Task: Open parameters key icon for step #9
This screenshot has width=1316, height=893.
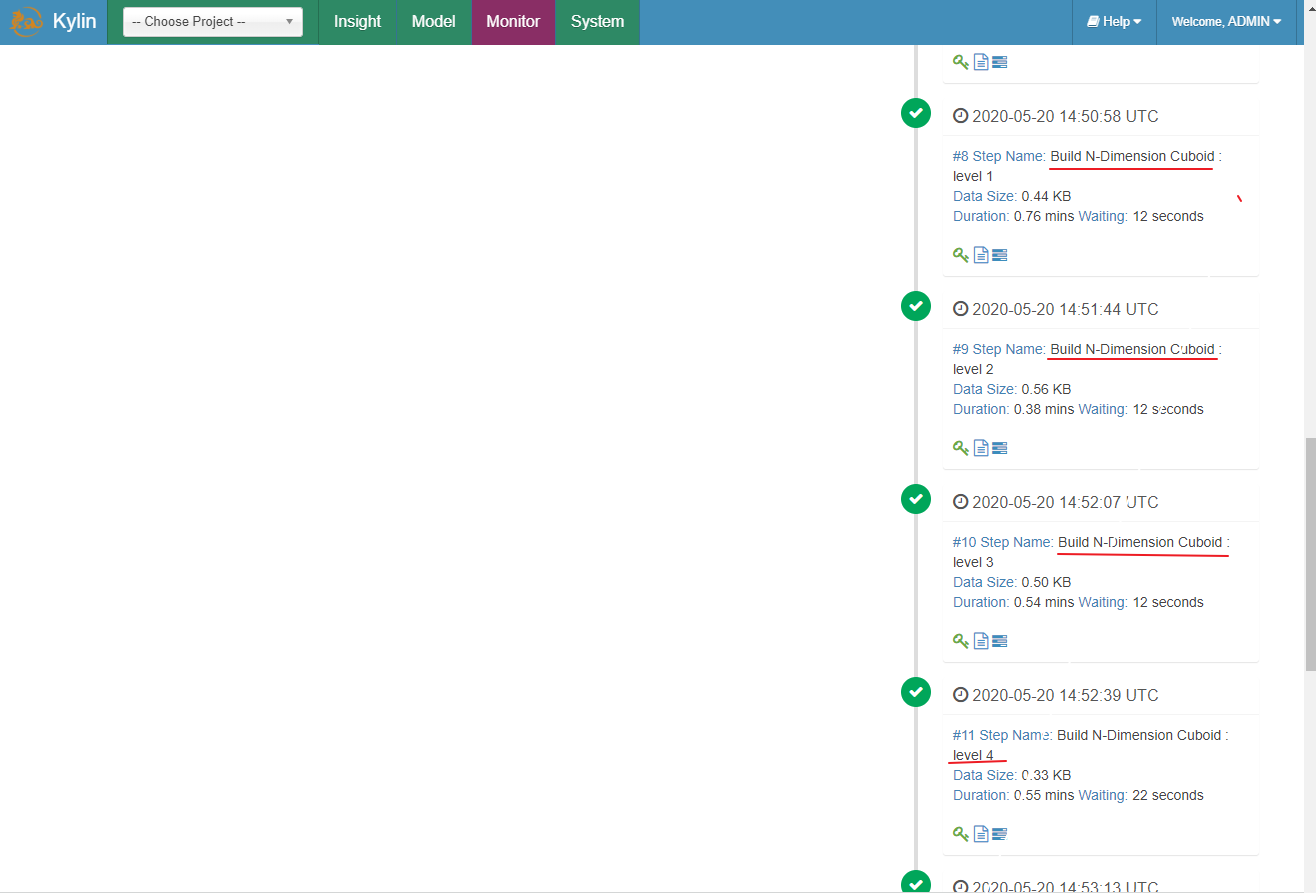Action: pos(960,448)
